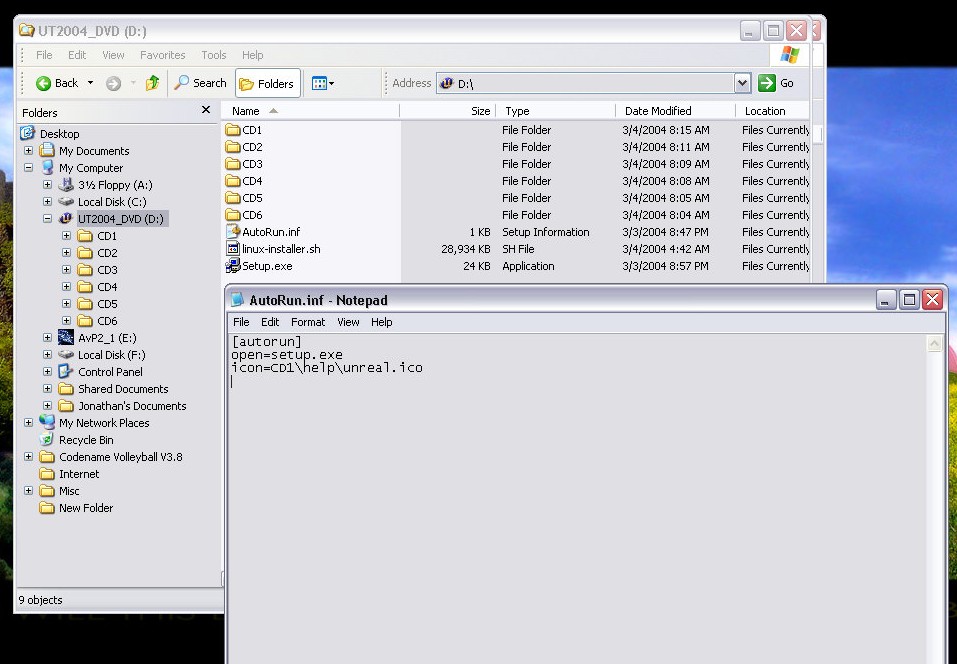Image resolution: width=957 pixels, height=664 pixels.
Task: Select the New Folder tree item
Action: [85, 508]
